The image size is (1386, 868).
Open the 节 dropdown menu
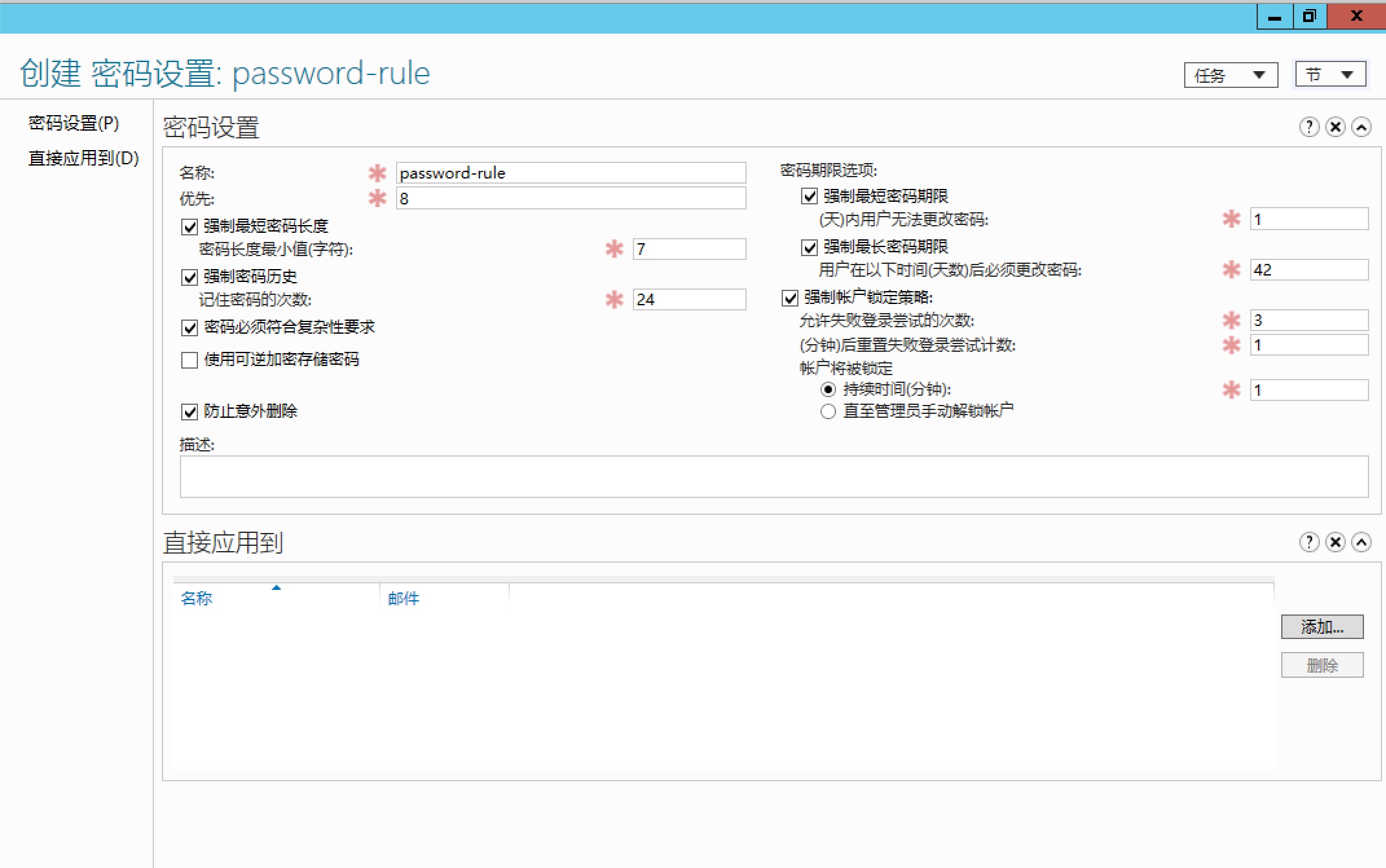[x=1330, y=75]
